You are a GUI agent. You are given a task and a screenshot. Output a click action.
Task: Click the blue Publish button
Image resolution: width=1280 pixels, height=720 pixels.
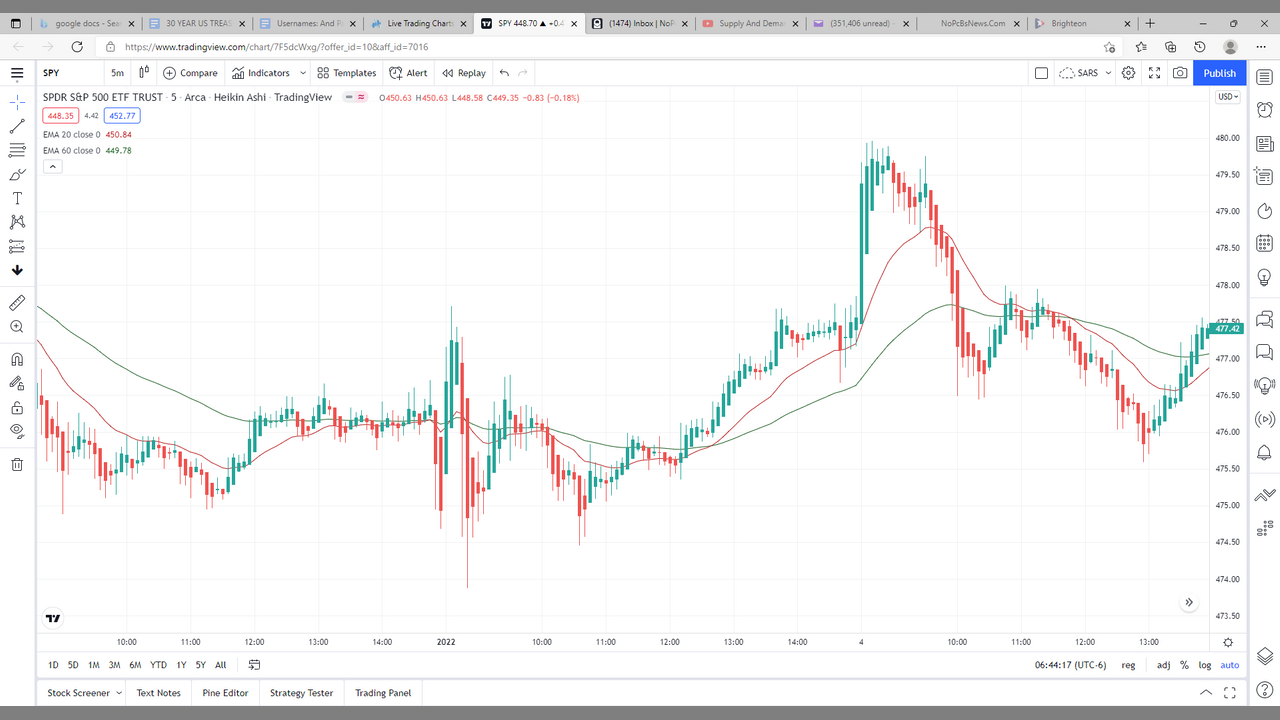tap(1219, 73)
